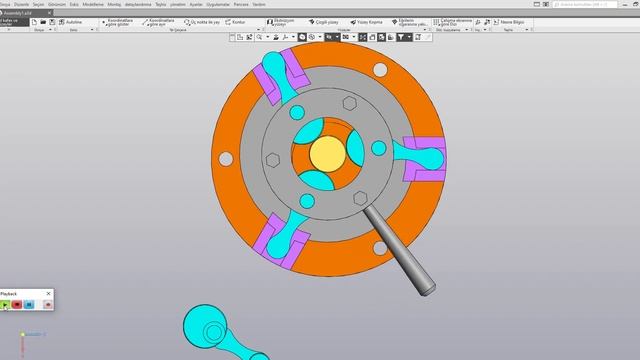Choose Koordinatlara göre ayır tool
640x360 pixels.
coord(158,22)
